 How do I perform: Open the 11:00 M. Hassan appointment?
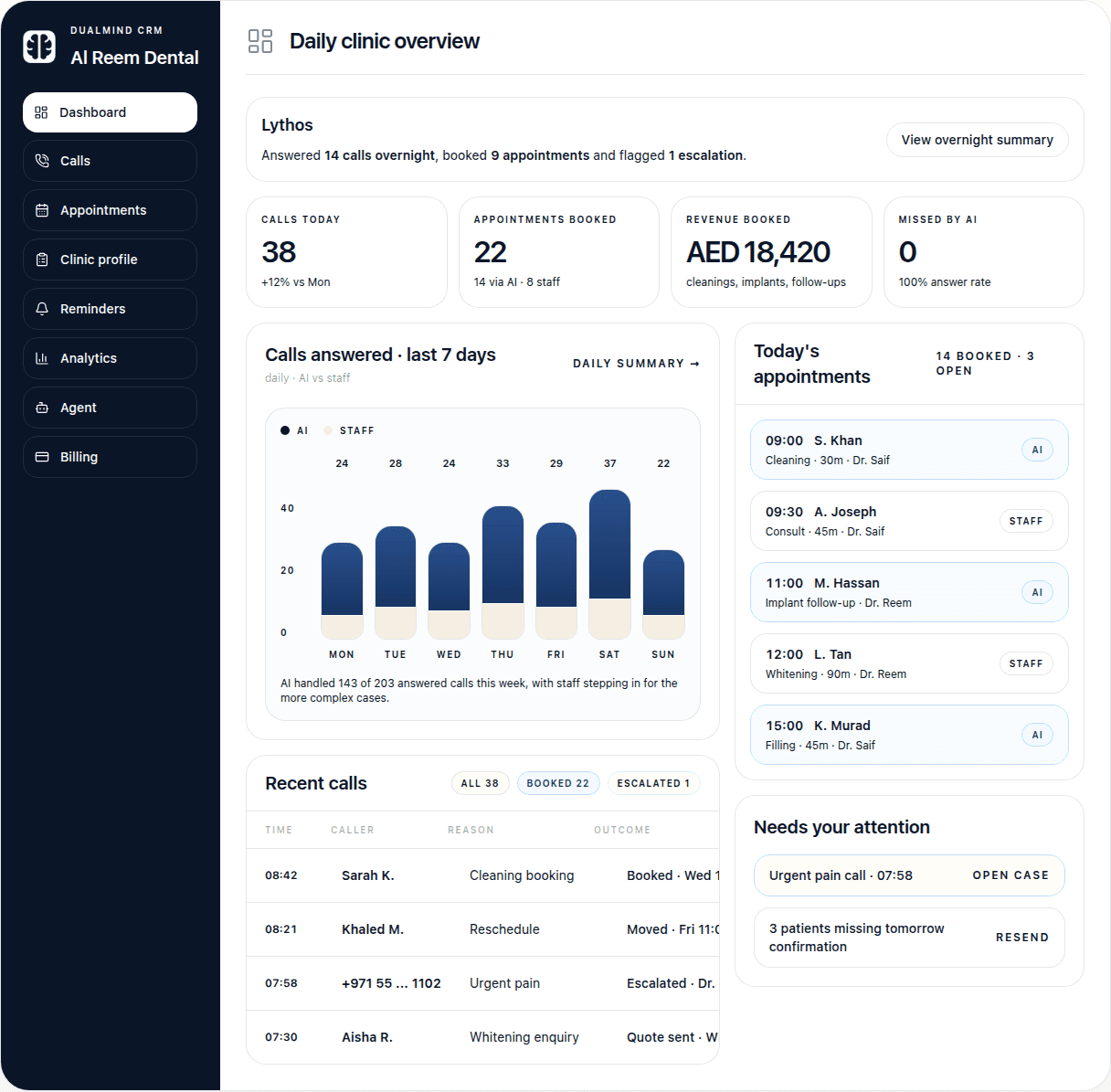pyautogui.click(x=909, y=592)
